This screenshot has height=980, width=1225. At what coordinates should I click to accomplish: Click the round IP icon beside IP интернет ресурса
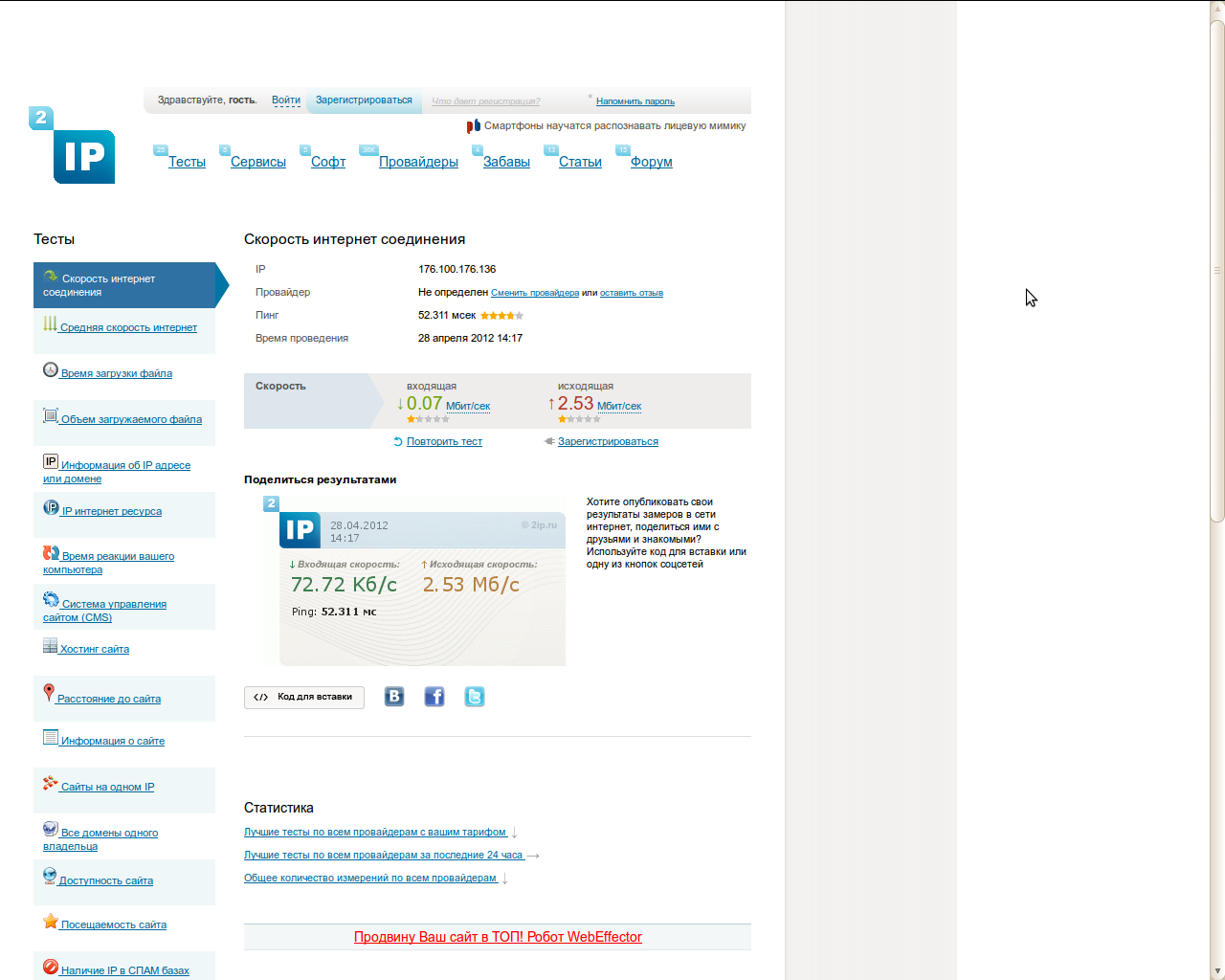coord(51,507)
